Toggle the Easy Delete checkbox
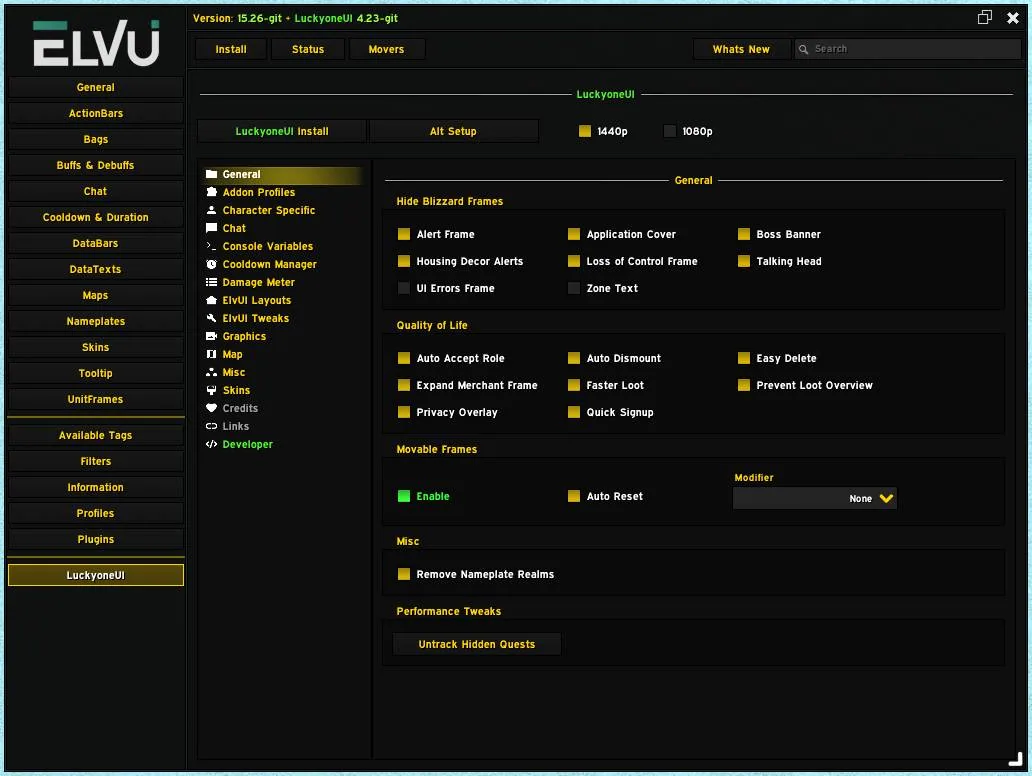 pos(744,358)
